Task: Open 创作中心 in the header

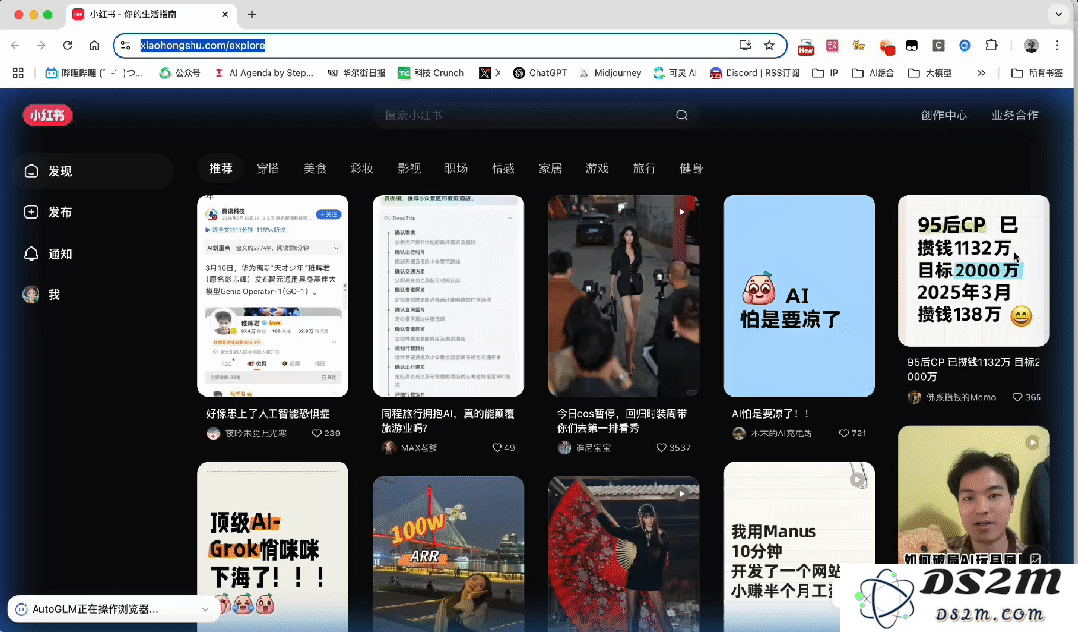Action: point(944,115)
